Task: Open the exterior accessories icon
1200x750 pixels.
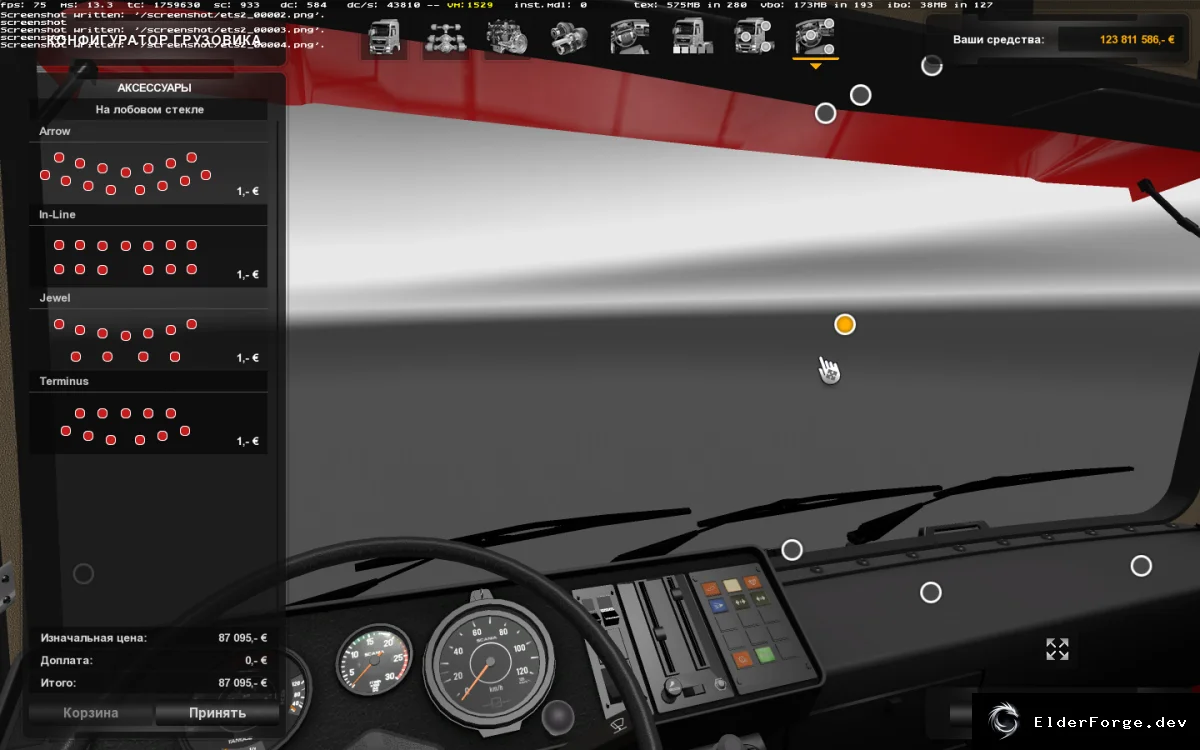Action: pyautogui.click(x=754, y=37)
